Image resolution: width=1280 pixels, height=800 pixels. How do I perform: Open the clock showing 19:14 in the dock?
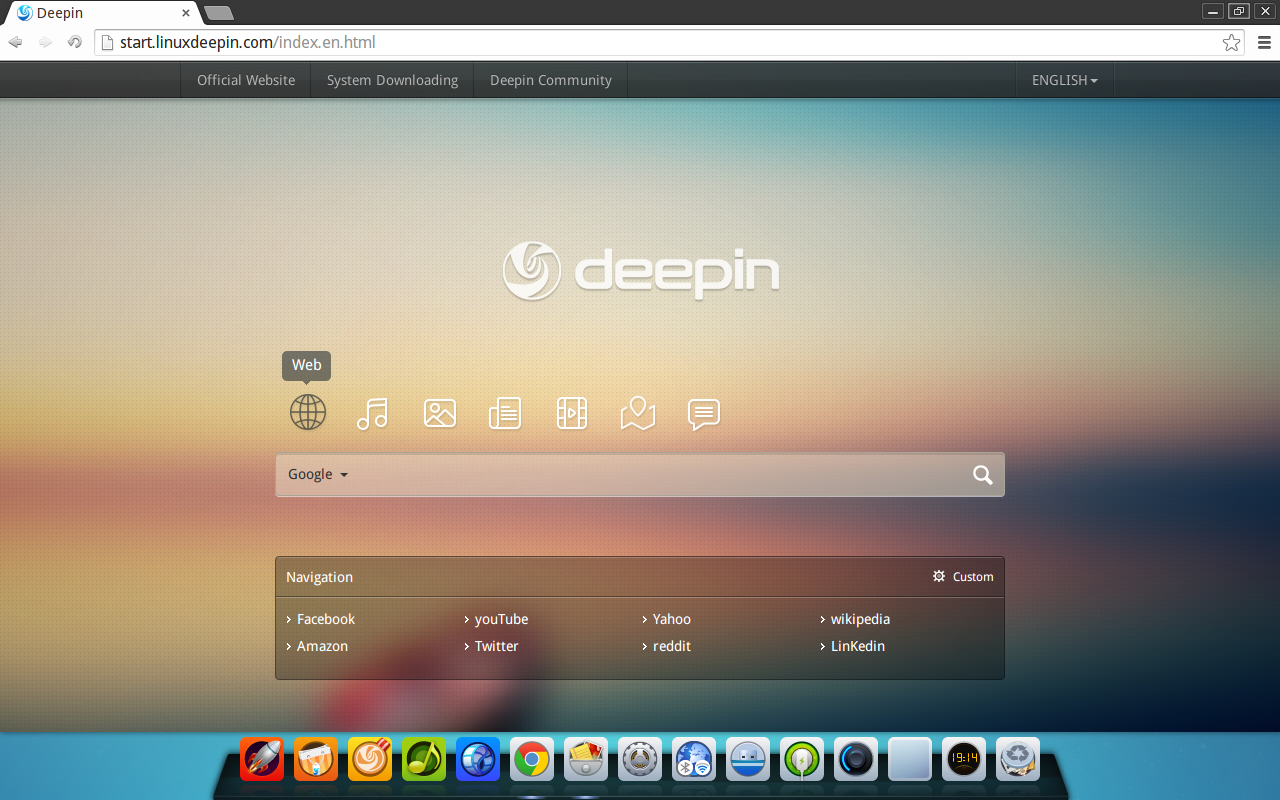(963, 759)
